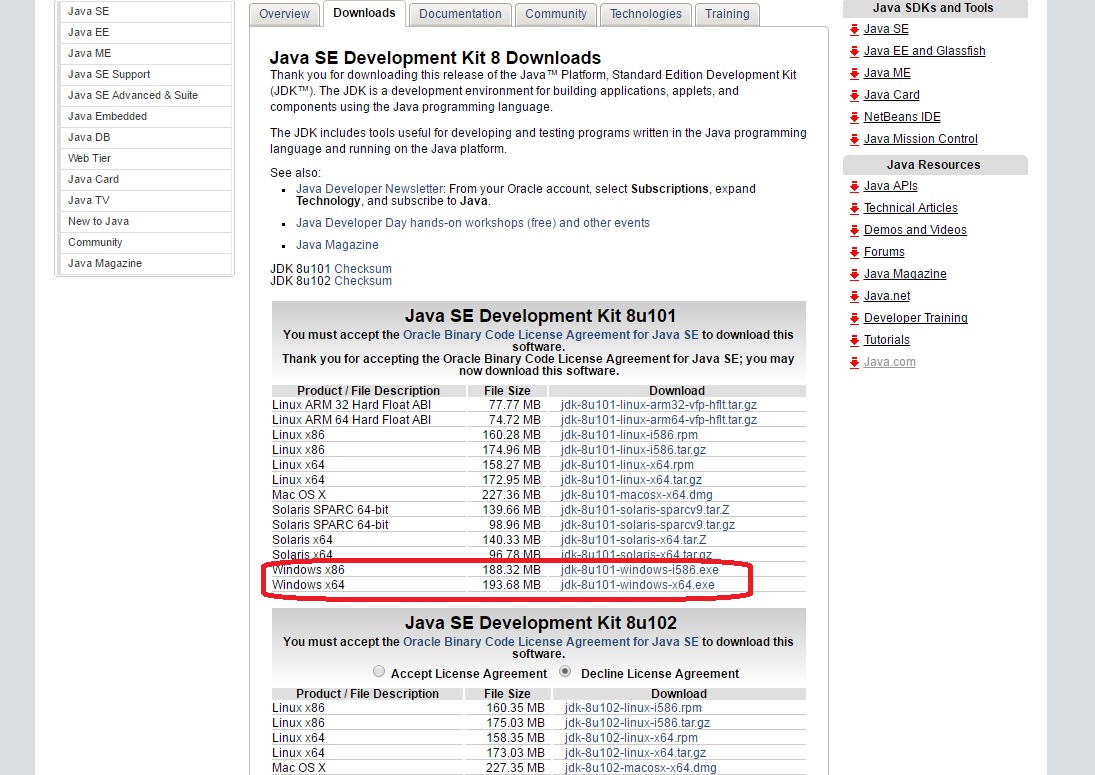
Task: Open Technical Articles link
Action: [911, 208]
